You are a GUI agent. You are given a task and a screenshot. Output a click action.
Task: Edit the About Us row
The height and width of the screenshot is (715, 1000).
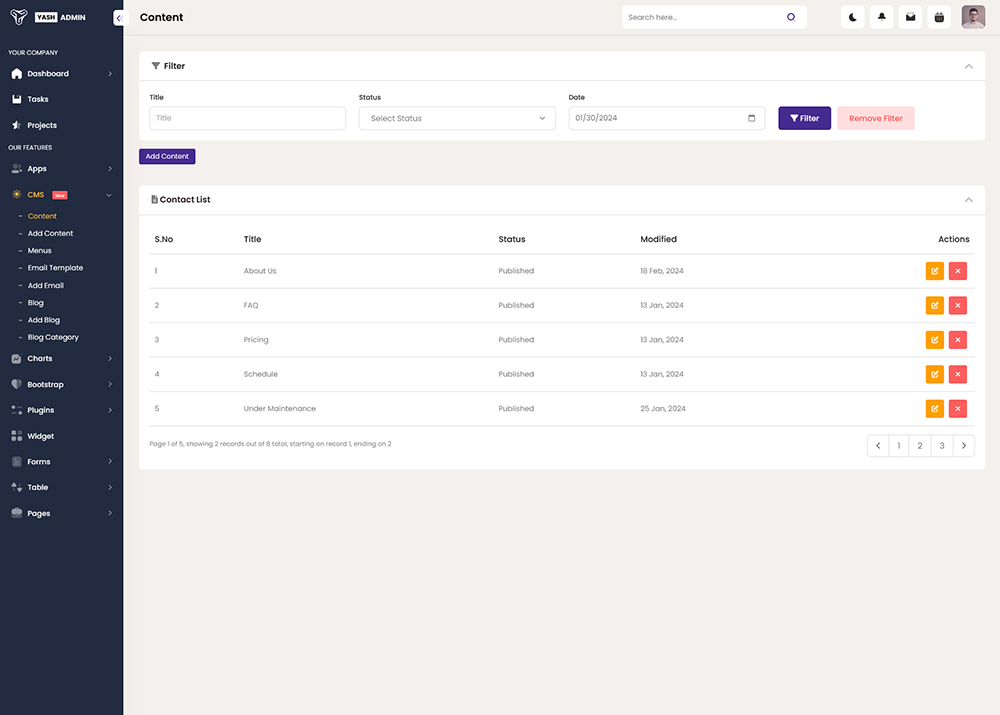[x=934, y=271]
